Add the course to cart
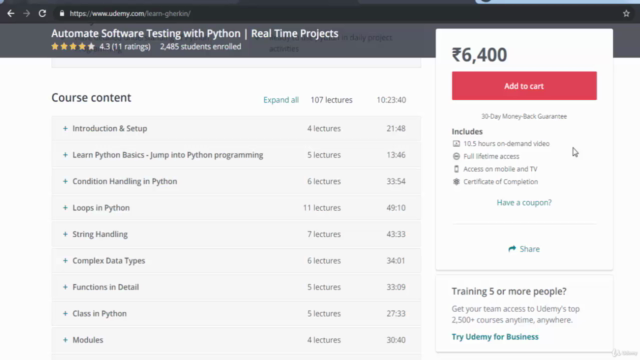 (x=524, y=86)
